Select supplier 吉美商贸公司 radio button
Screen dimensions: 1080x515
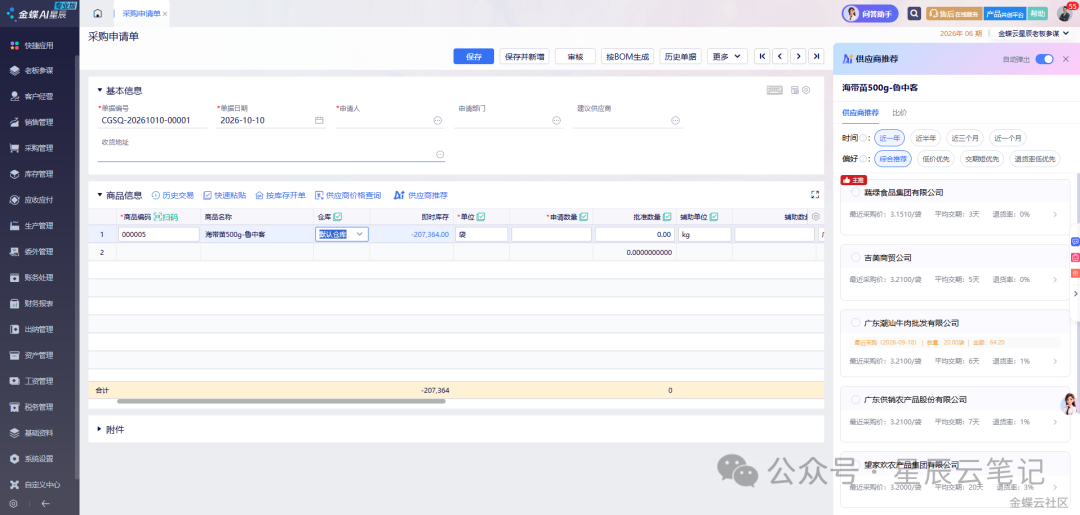pyautogui.click(x=855, y=258)
